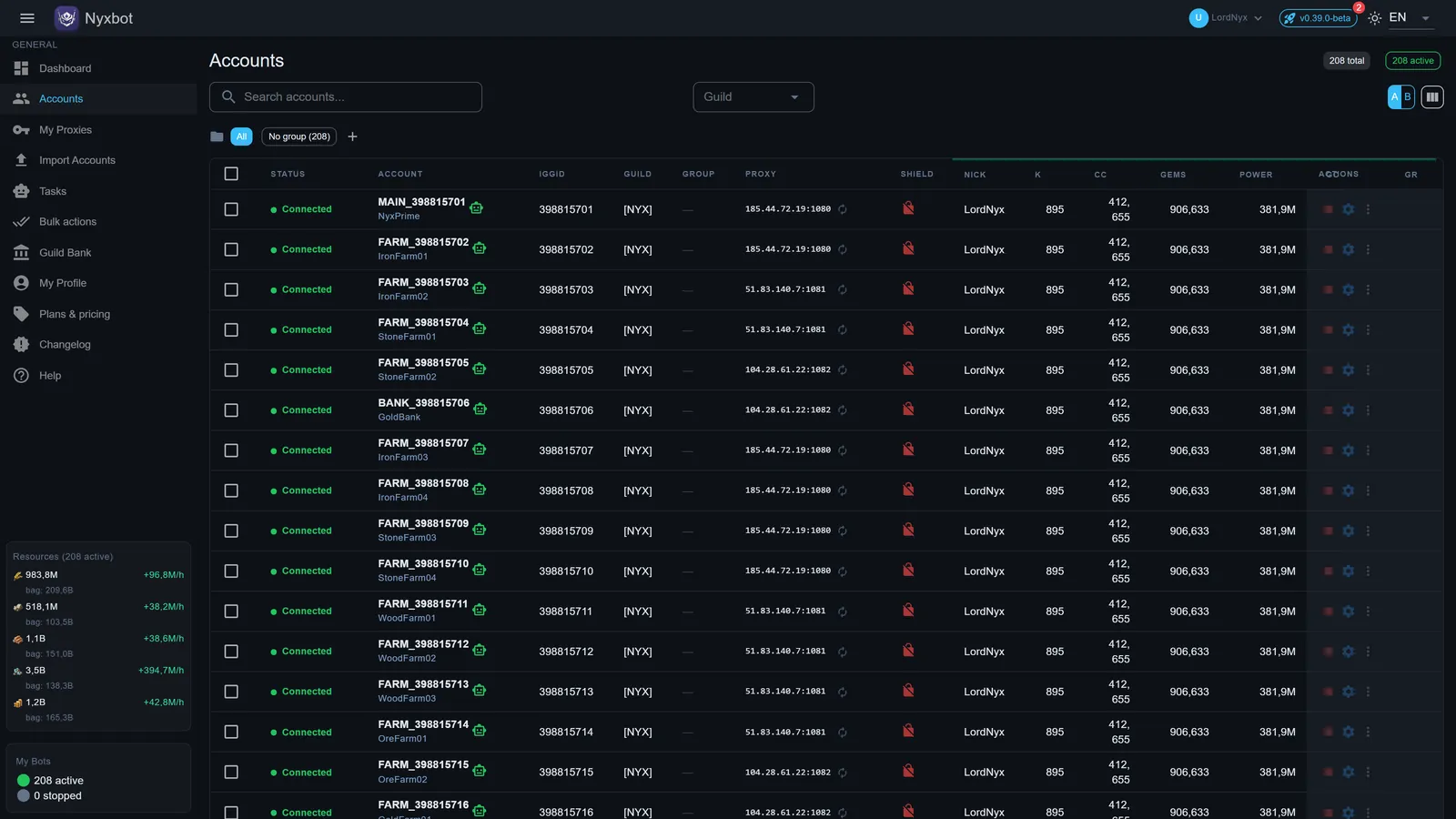1456x819 pixels.
Task: Refresh proxy for FARM_398815711 row
Action: coord(843,612)
